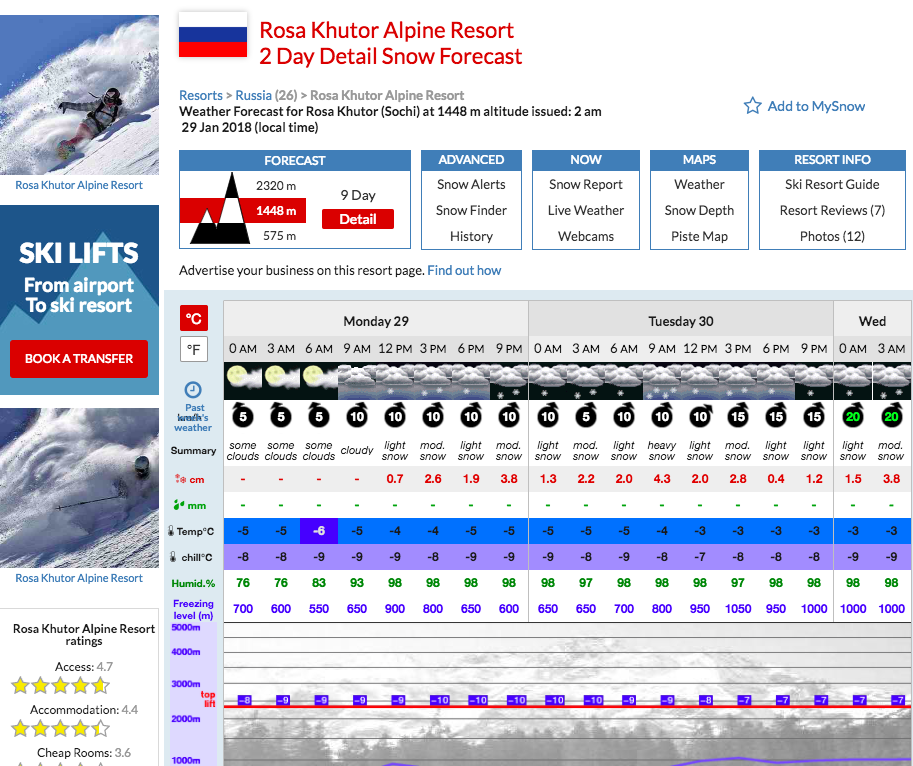Select the 1448 m elevation level

tap(276, 211)
